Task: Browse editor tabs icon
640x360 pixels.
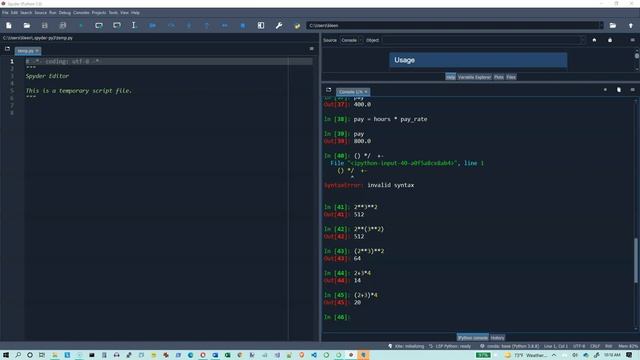Action: (7, 49)
